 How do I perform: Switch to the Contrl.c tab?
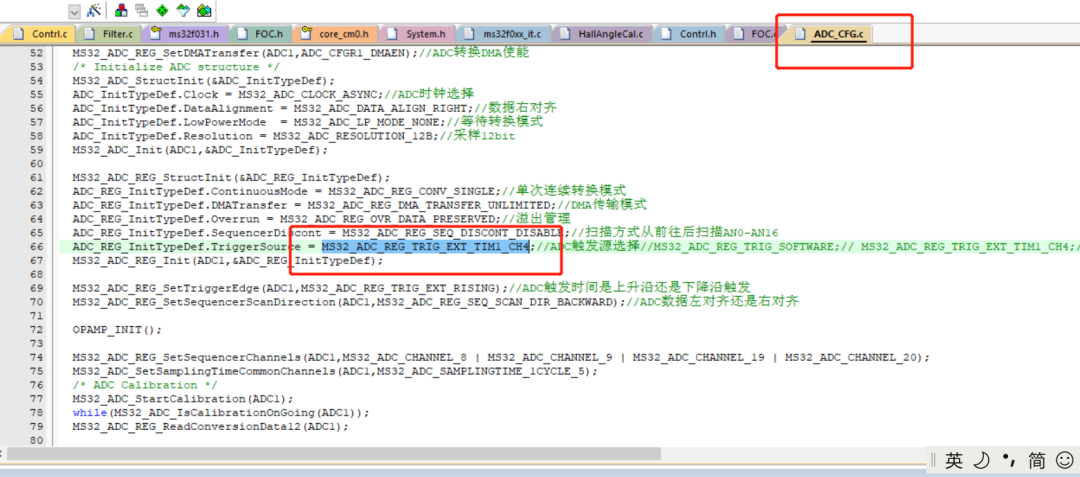pyautogui.click(x=41, y=33)
